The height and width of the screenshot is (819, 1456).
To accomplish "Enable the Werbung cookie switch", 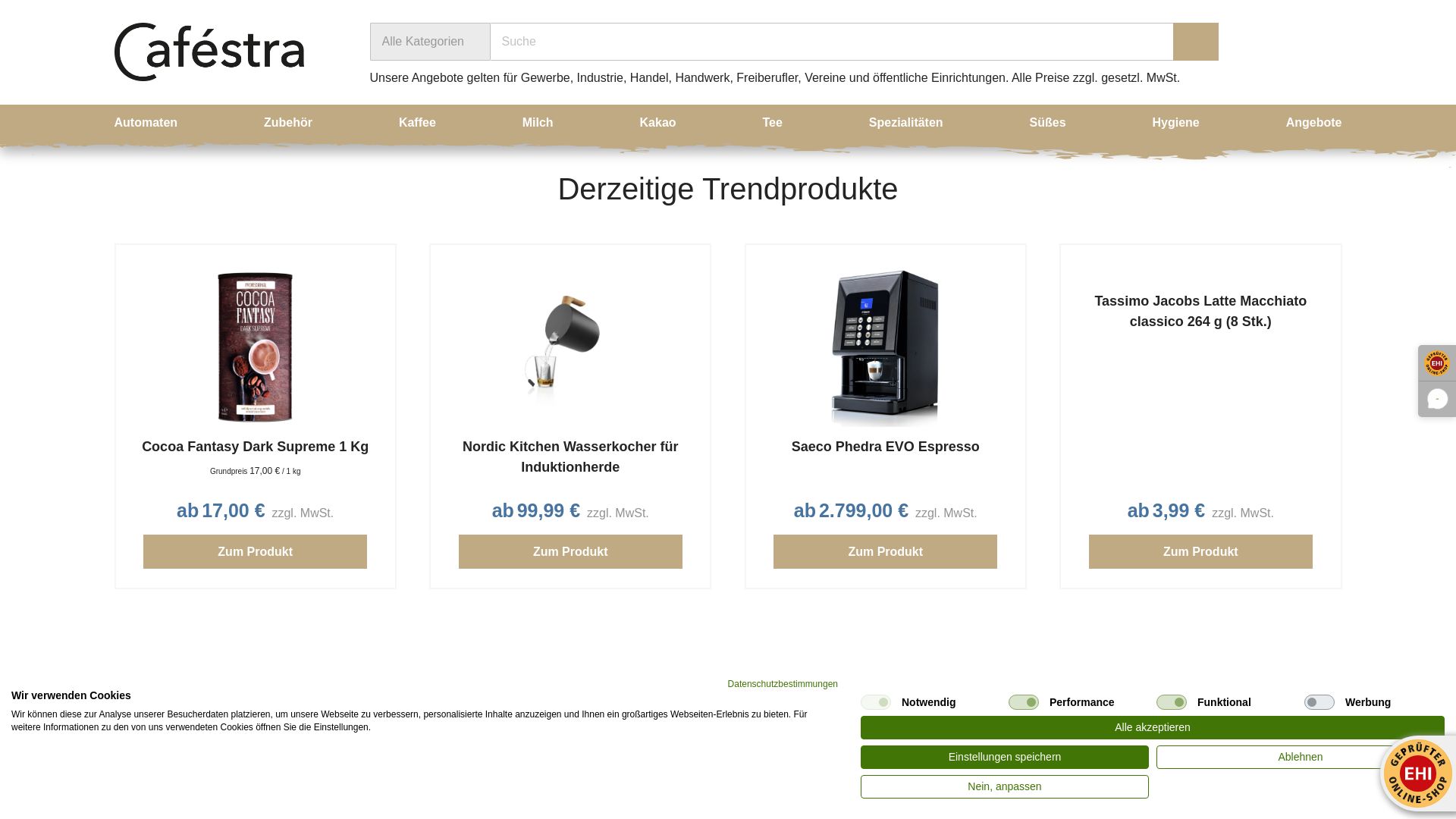I will (1319, 702).
